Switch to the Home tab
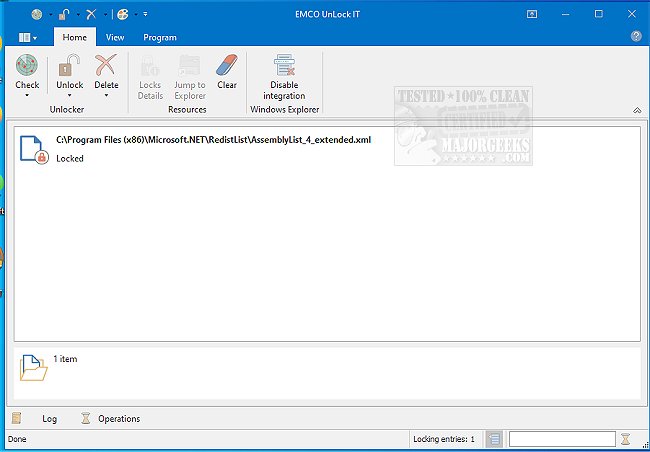Image resolution: width=650 pixels, height=452 pixels. tap(75, 37)
